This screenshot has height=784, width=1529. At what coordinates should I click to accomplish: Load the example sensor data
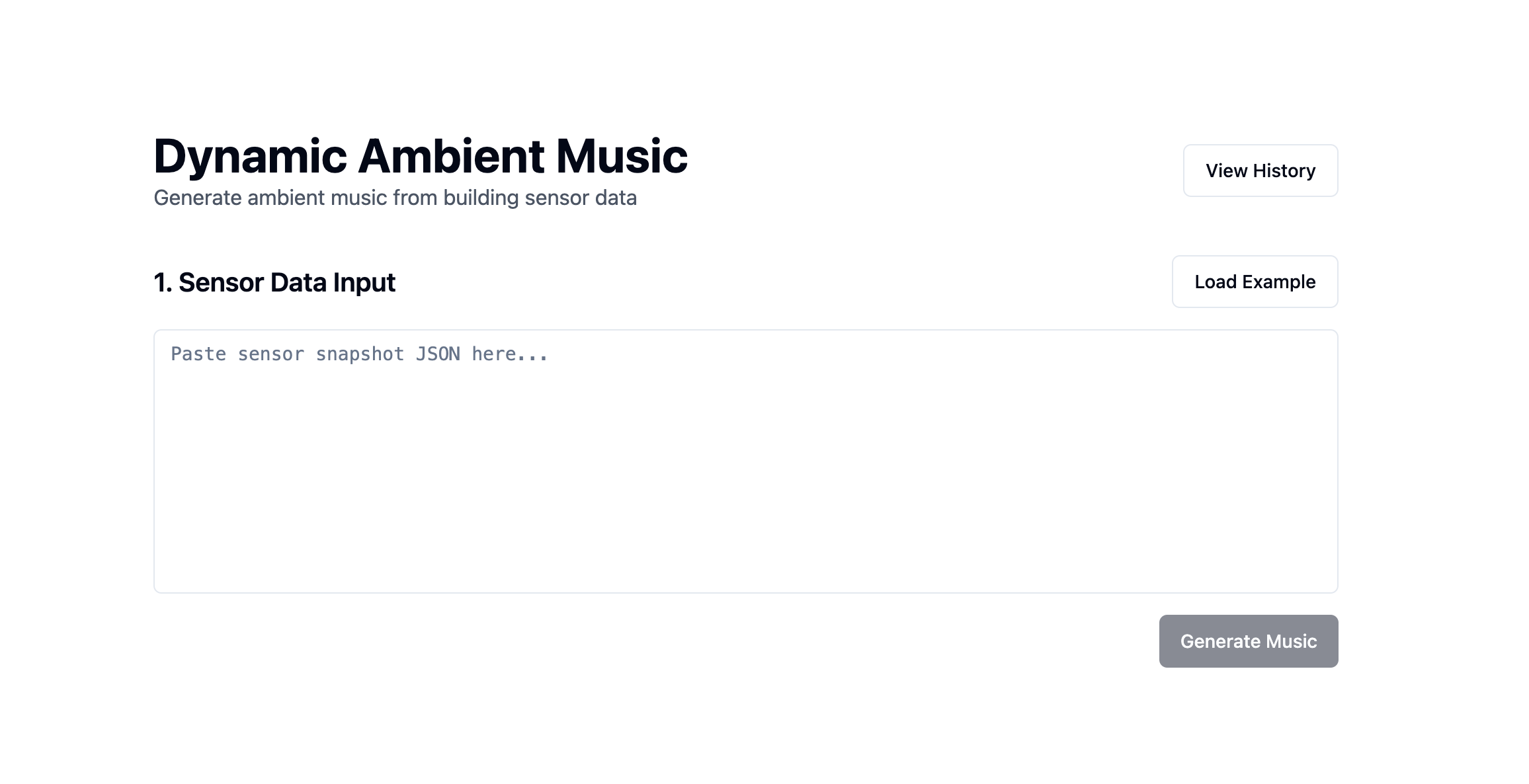[1255, 282]
